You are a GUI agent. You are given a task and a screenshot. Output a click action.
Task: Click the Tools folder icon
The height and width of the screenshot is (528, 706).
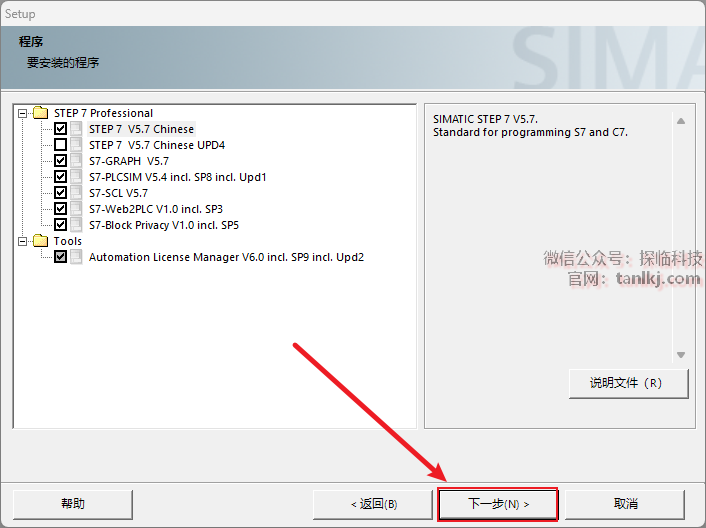tap(41, 240)
